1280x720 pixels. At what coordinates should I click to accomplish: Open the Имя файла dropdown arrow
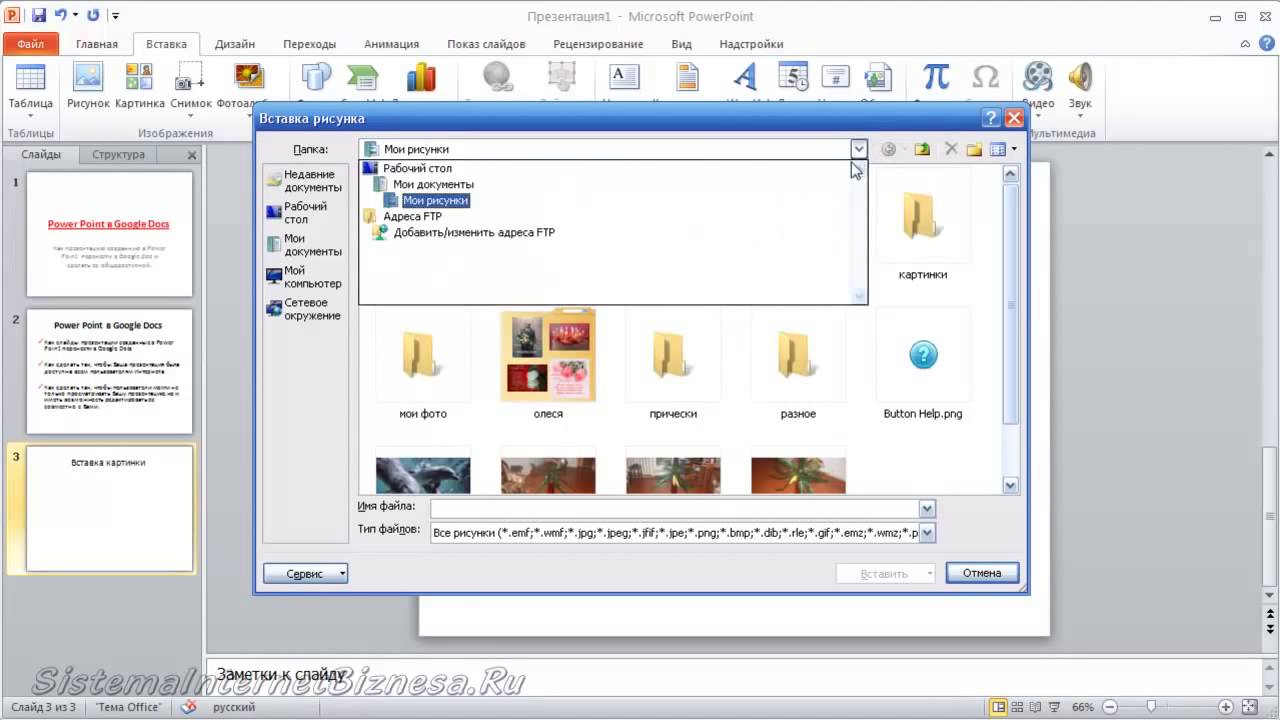(x=927, y=507)
